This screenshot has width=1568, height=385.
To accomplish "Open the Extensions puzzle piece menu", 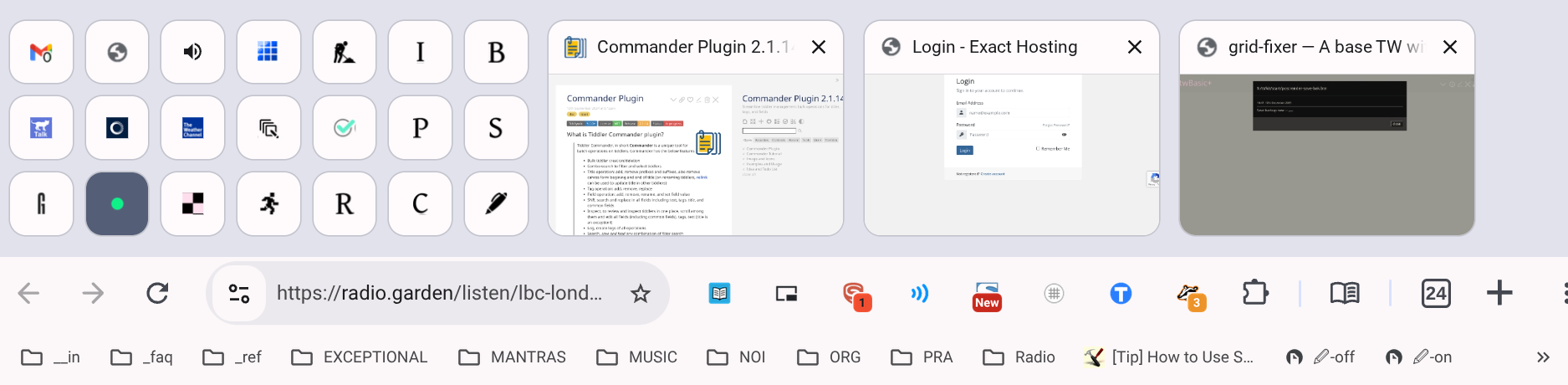I will [1255, 293].
